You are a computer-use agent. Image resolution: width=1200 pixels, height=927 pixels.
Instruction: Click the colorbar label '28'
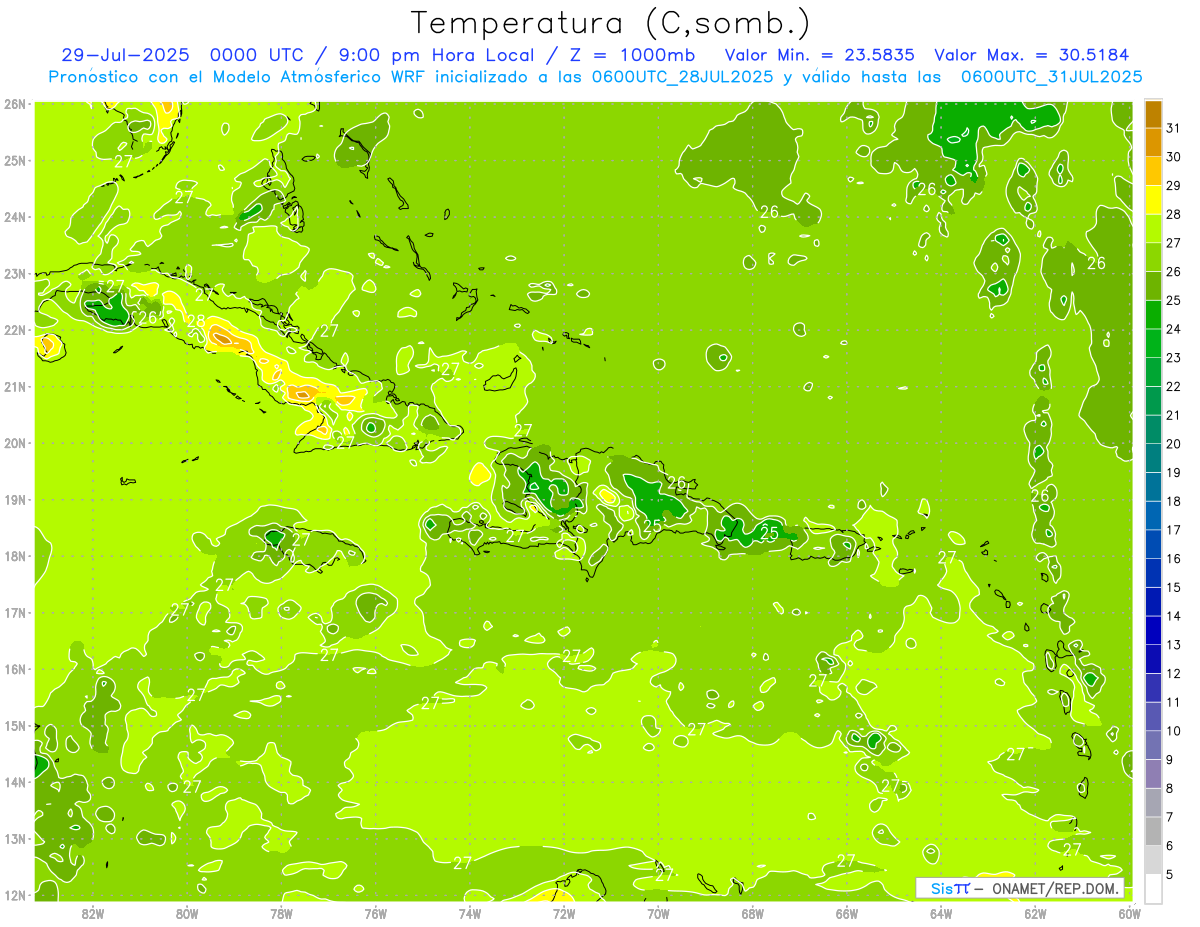pyautogui.click(x=1173, y=214)
